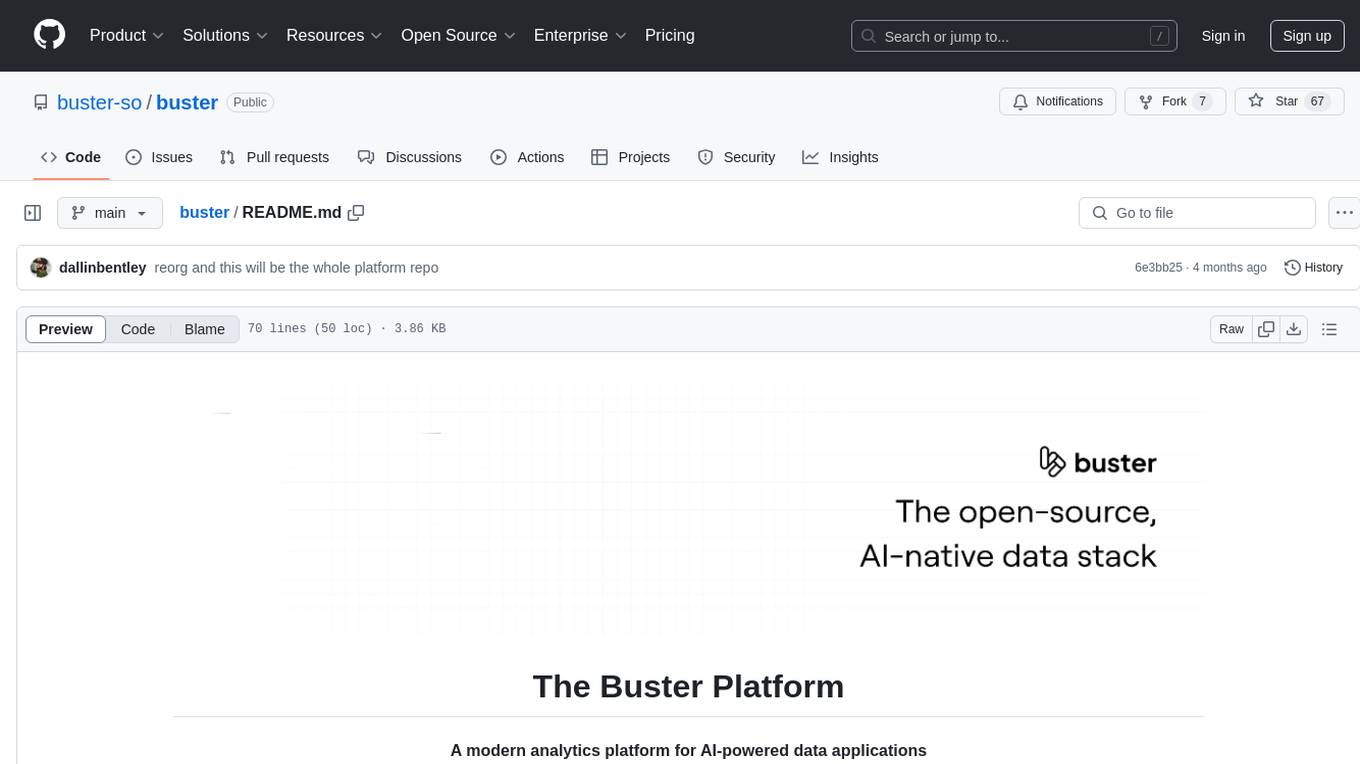Open the Pull requests tab

click(274, 157)
